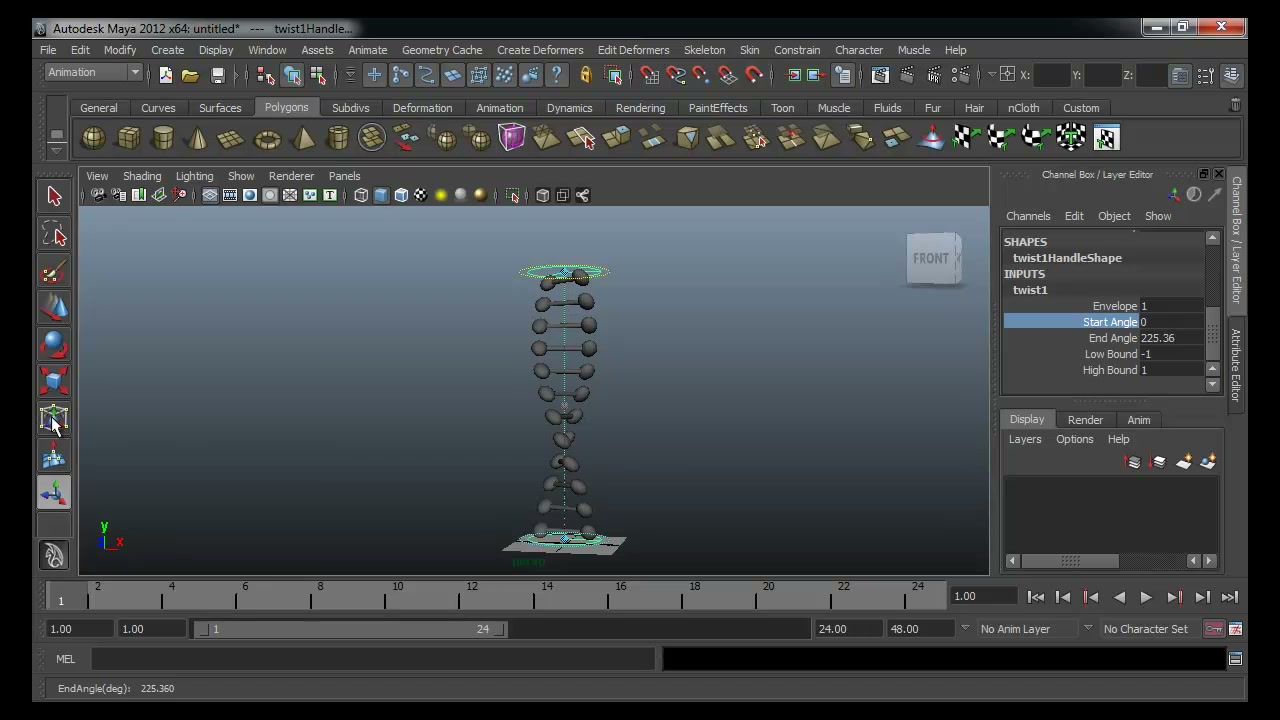
Task: Create a polygon pyramid from the shelf
Action: [303, 138]
